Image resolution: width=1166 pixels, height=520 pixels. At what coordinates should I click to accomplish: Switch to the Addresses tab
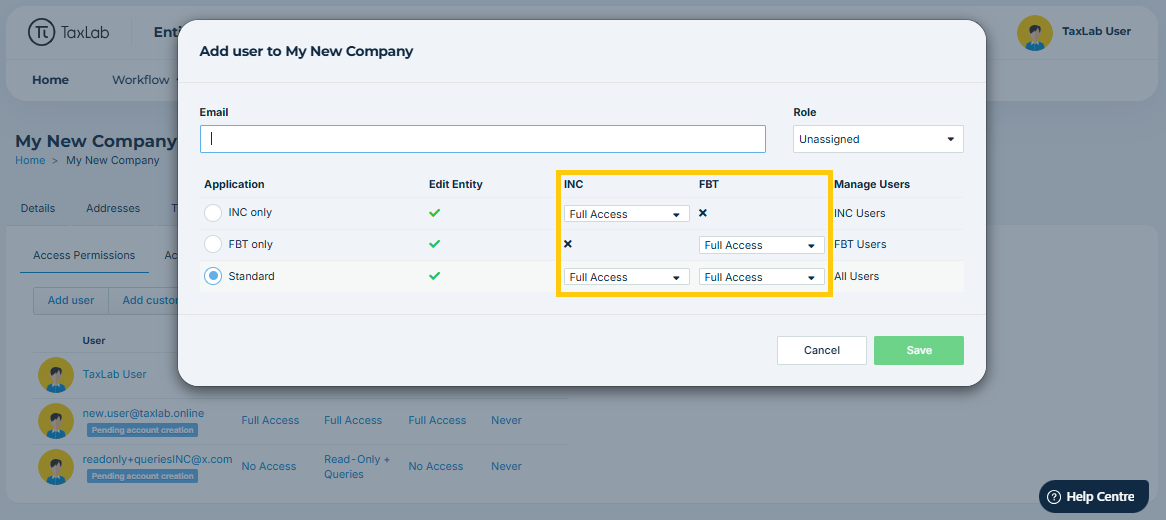pos(113,208)
